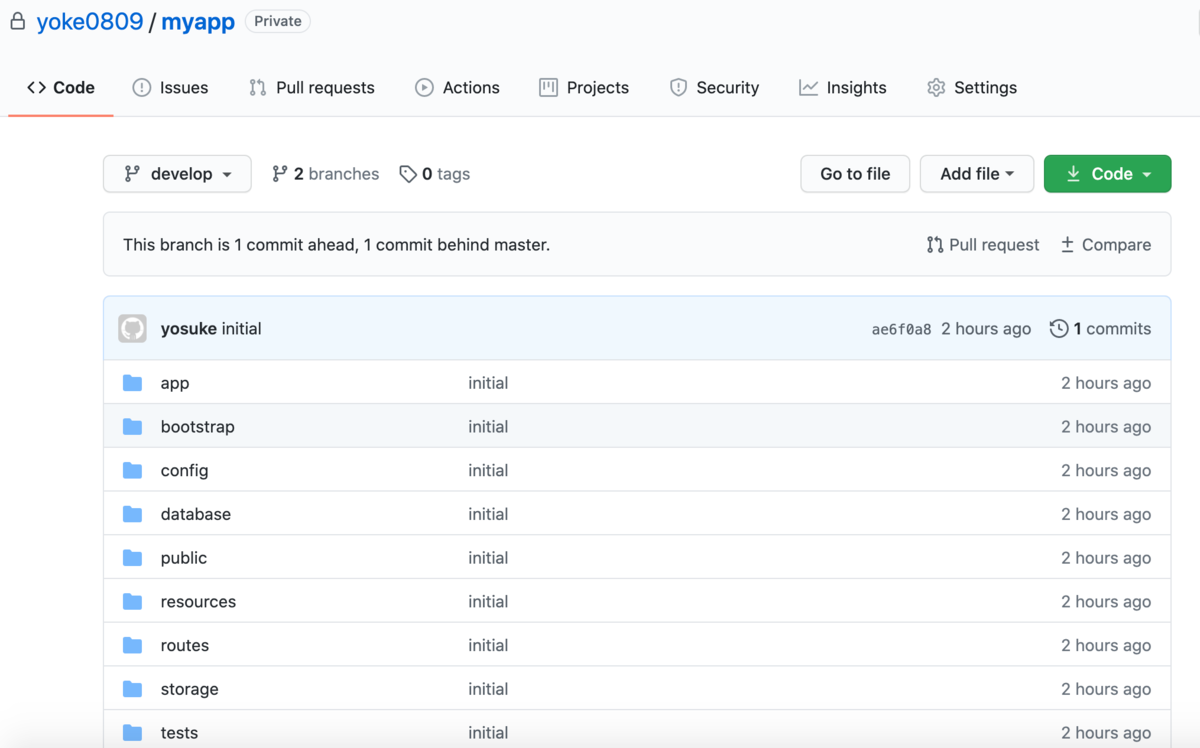Go to the Actions tab
1200x748 pixels.
(457, 88)
